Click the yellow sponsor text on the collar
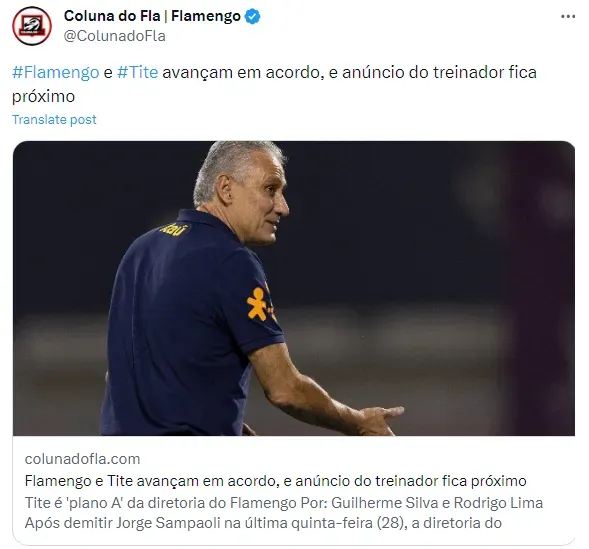This screenshot has width=589, height=549. 174,229
